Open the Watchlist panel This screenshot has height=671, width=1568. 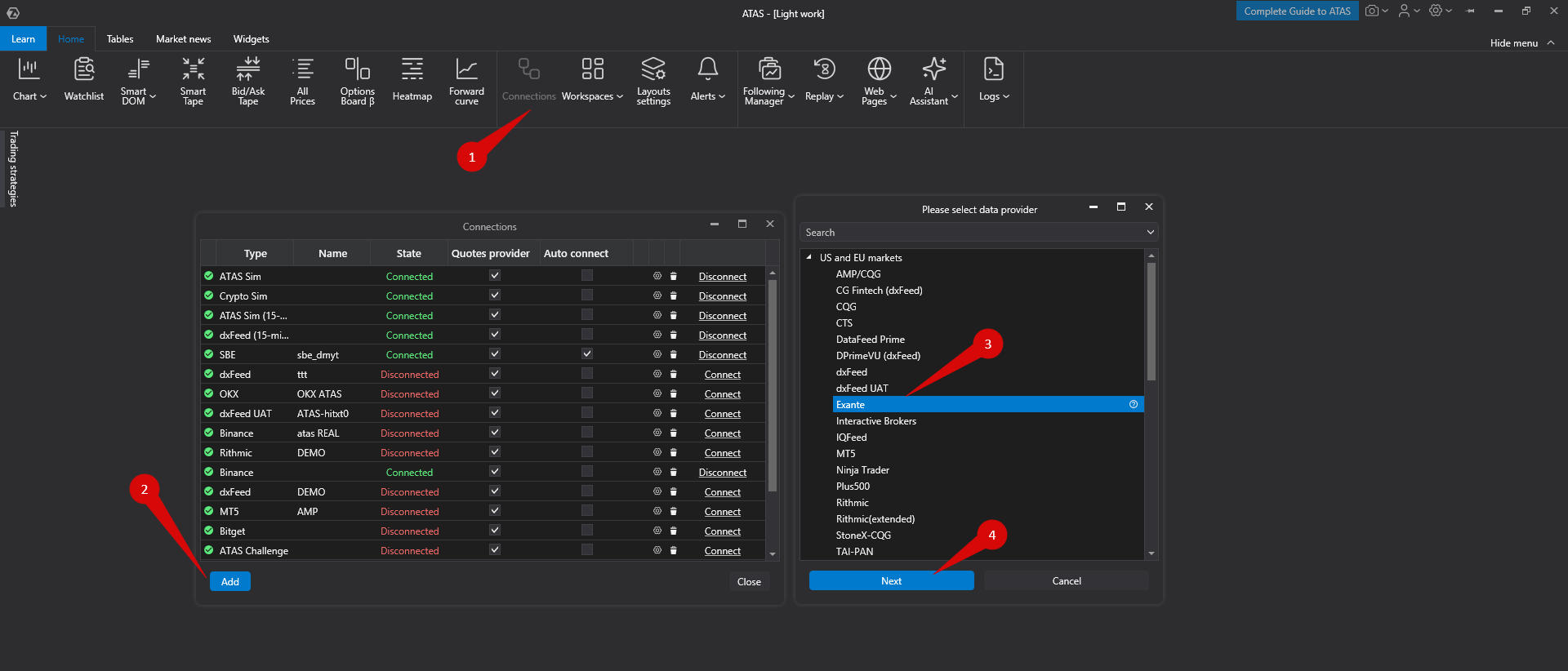(x=84, y=80)
